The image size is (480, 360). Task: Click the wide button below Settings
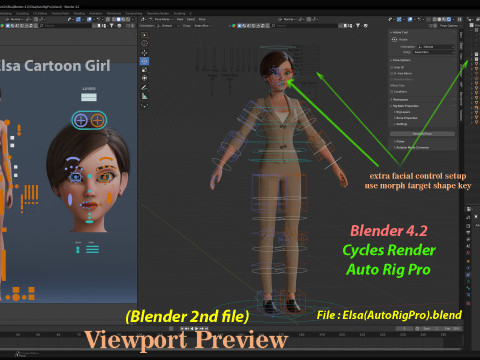[x=422, y=134]
